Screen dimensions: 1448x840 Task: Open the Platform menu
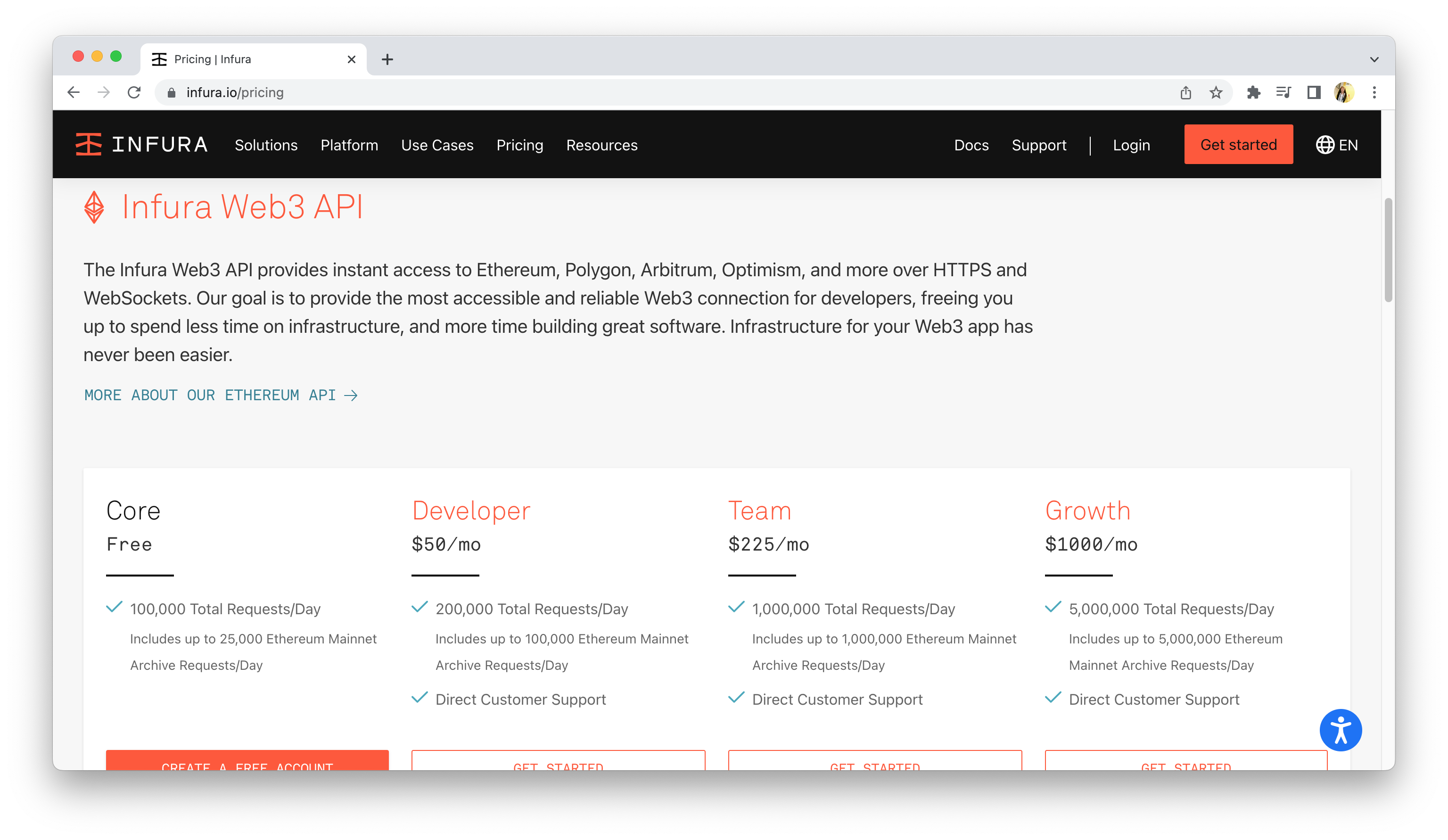pyautogui.click(x=349, y=145)
